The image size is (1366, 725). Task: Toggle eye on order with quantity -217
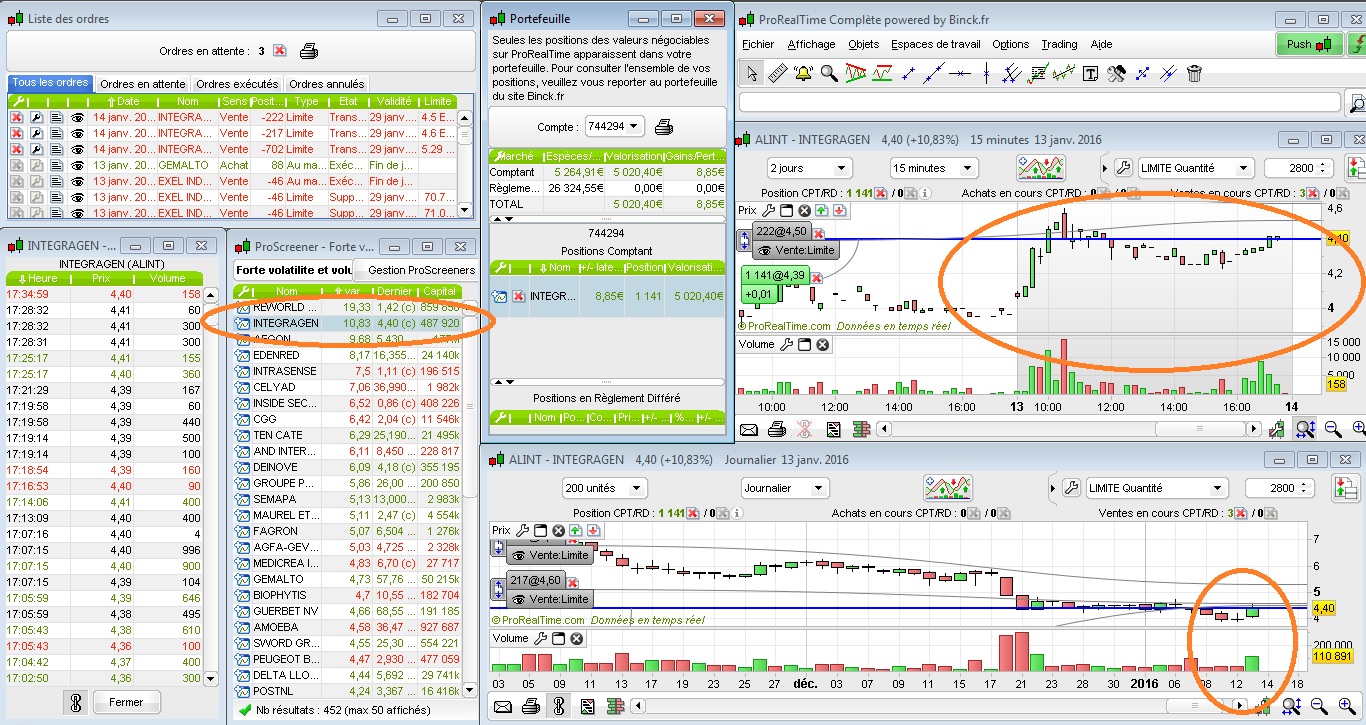pyautogui.click(x=77, y=133)
